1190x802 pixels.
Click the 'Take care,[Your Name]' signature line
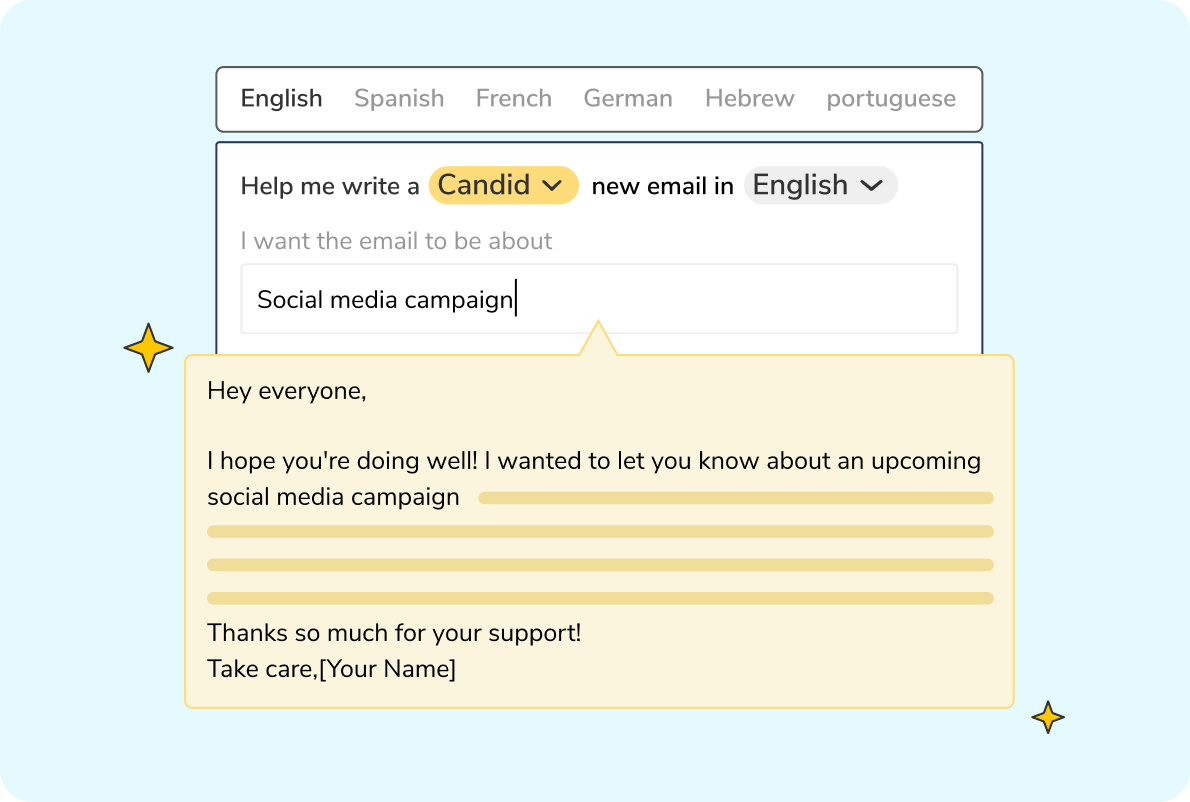(331, 669)
